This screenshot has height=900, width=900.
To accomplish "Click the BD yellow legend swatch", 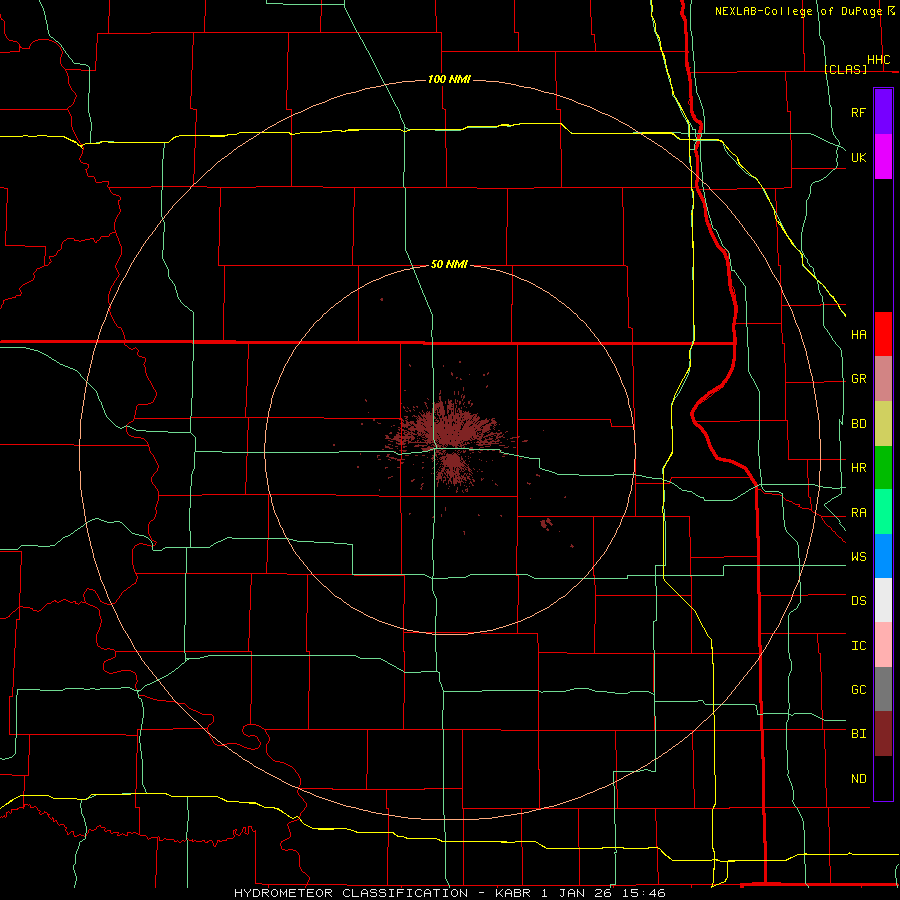I will click(x=883, y=424).
